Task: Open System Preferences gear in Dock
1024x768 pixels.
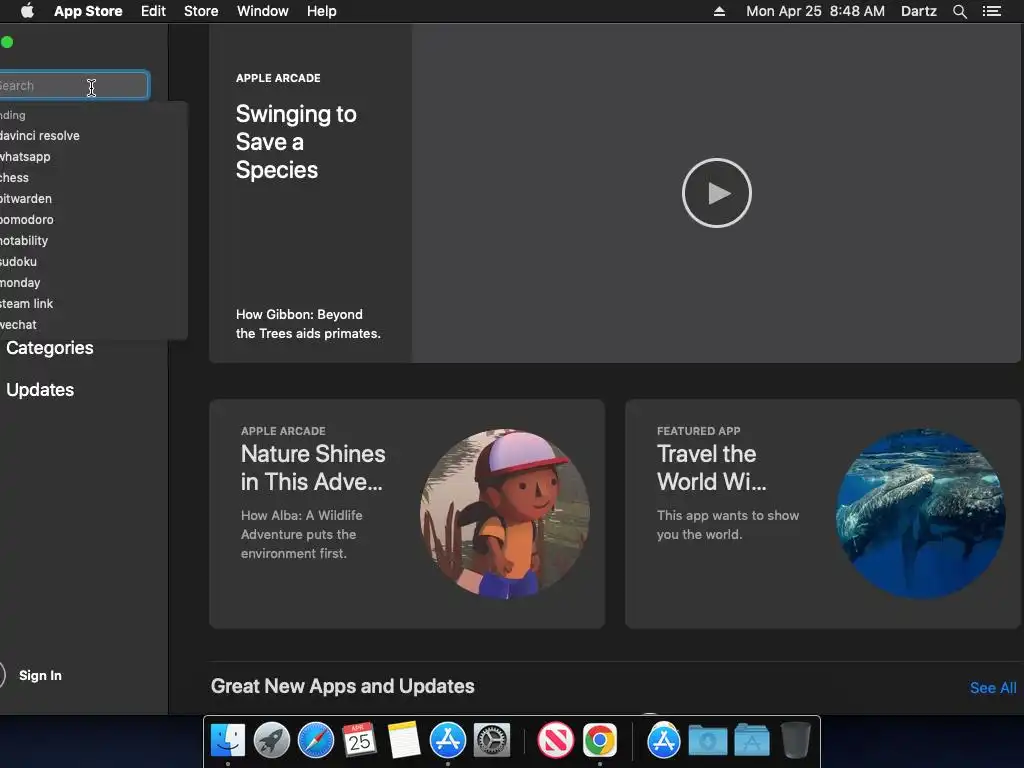Action: 491,740
